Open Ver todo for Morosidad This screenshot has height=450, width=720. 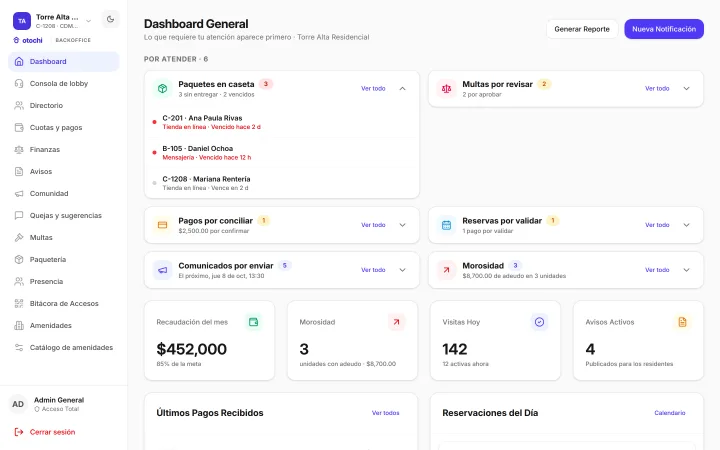tap(657, 270)
